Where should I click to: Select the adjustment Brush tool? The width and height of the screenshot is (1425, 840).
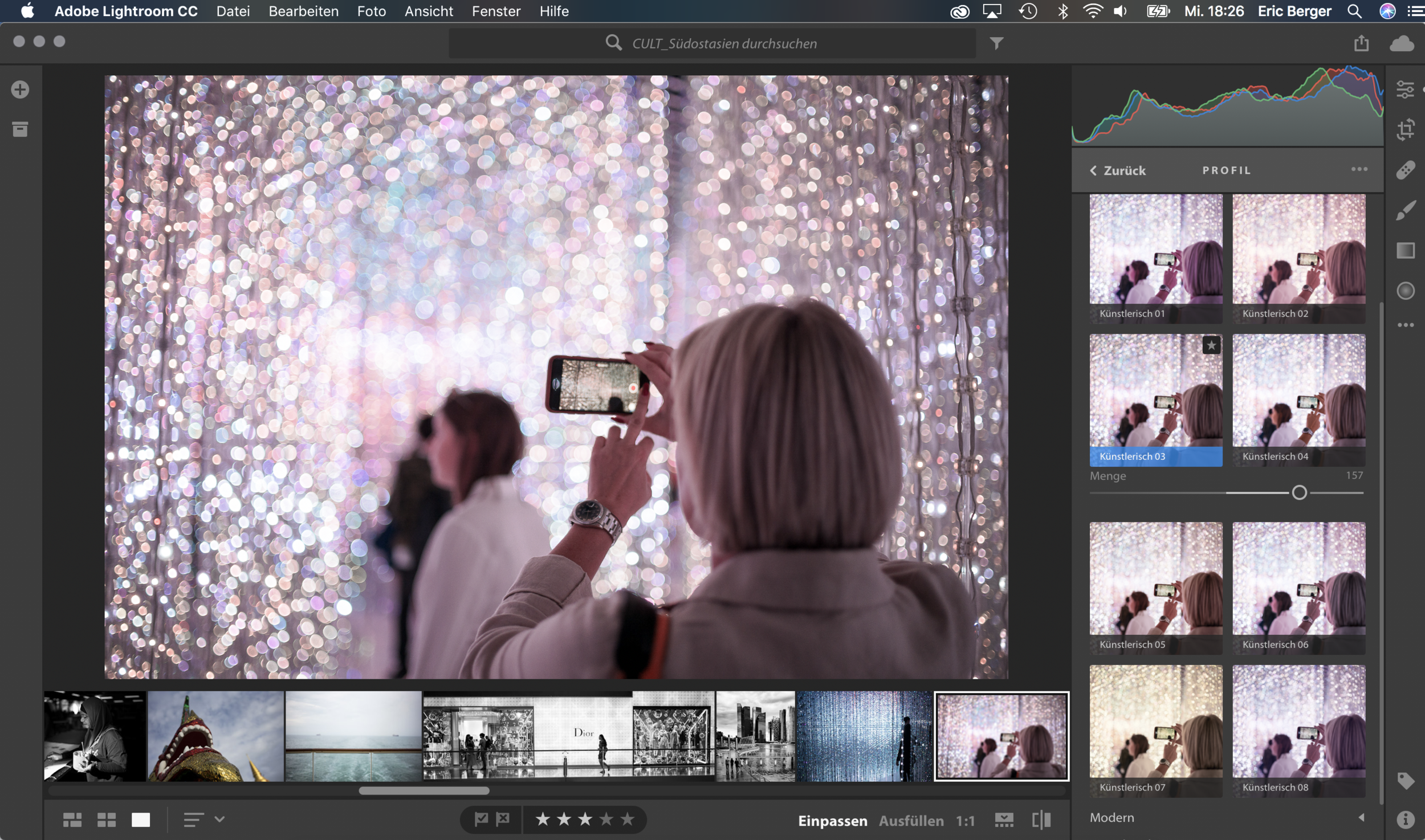point(1405,210)
